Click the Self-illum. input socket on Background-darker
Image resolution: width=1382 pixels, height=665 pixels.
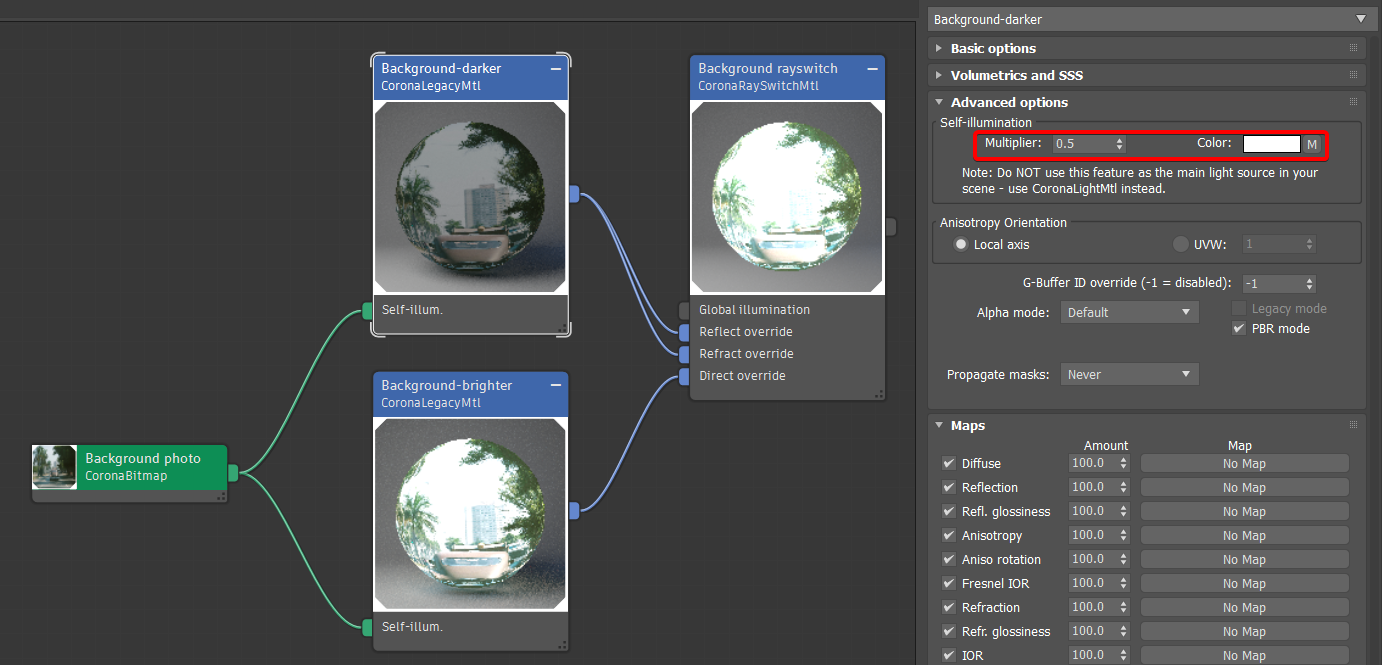coord(366,310)
